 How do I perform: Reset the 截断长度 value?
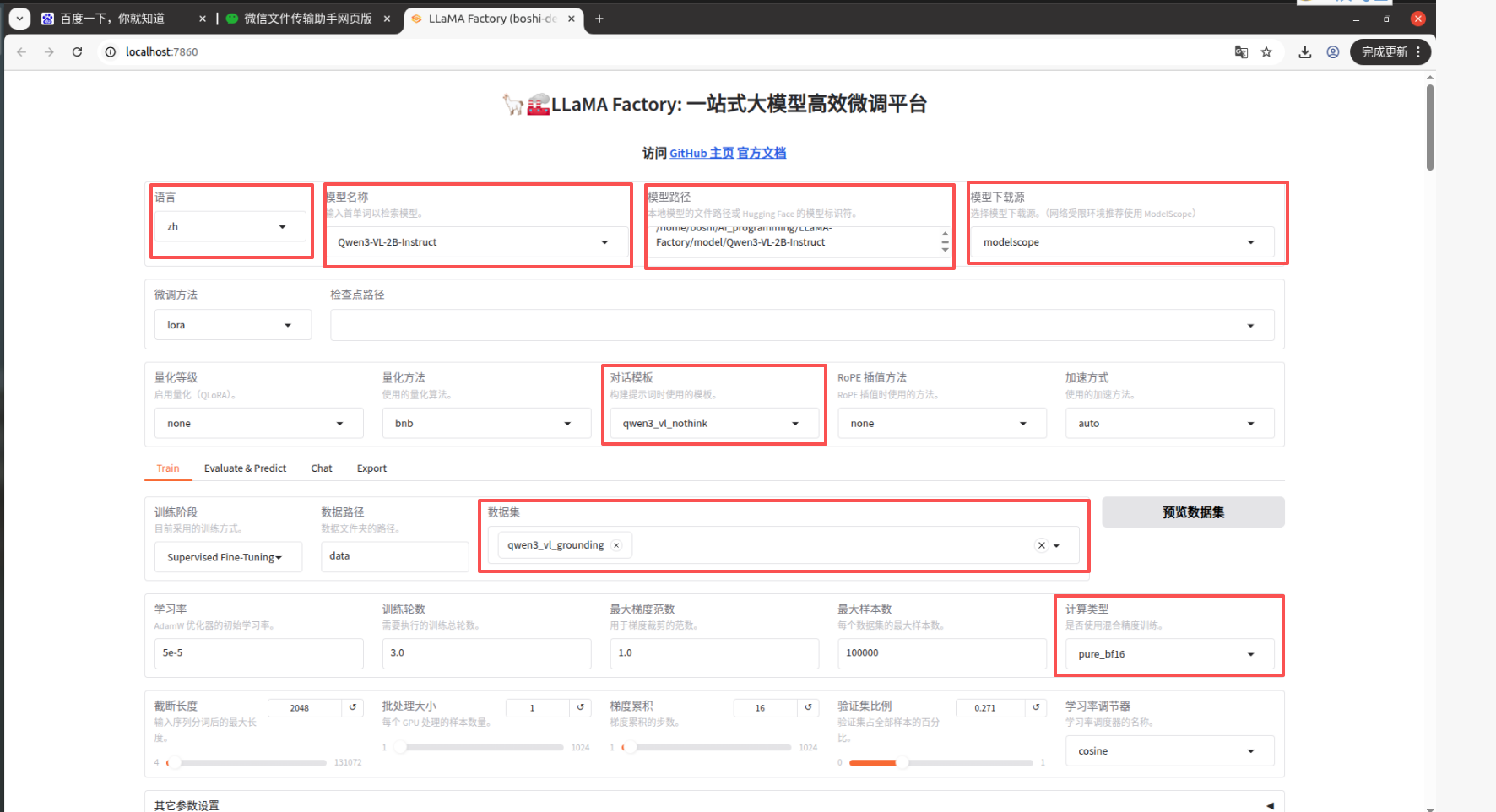pos(353,707)
